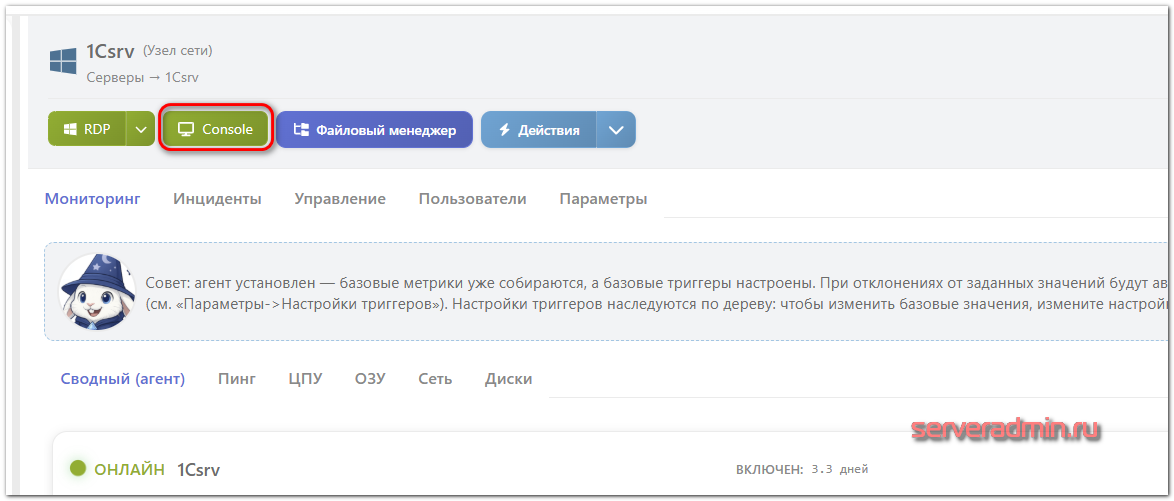Click the Windows logo beside the 1Csrv title
This screenshot has width=1174, height=501.
[x=63, y=61]
